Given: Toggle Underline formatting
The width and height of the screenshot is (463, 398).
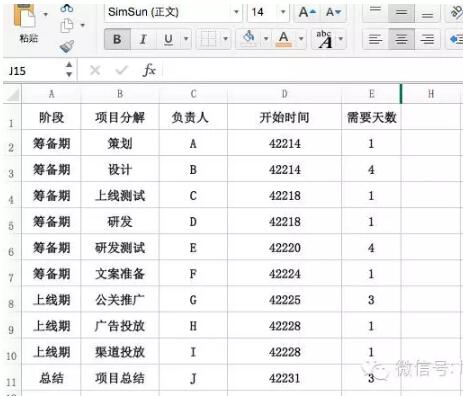Looking at the screenshot, I should click(169, 39).
